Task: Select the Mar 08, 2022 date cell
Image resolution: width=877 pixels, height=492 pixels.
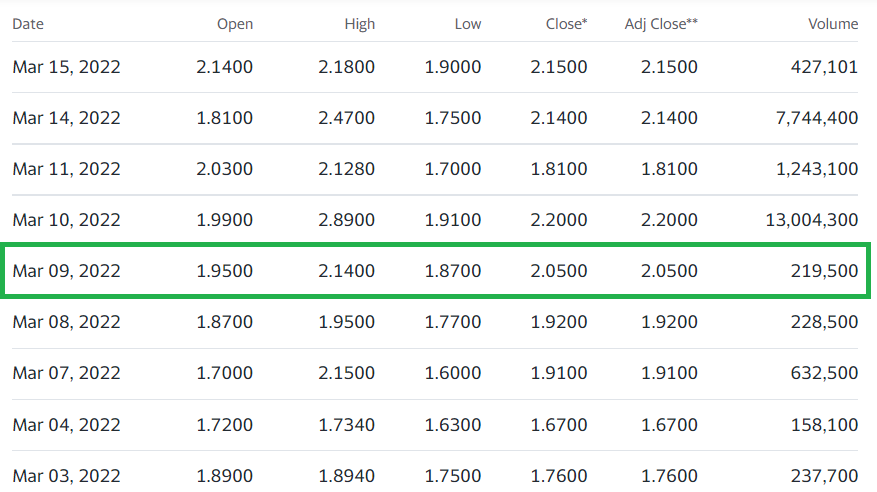Action: (x=67, y=322)
